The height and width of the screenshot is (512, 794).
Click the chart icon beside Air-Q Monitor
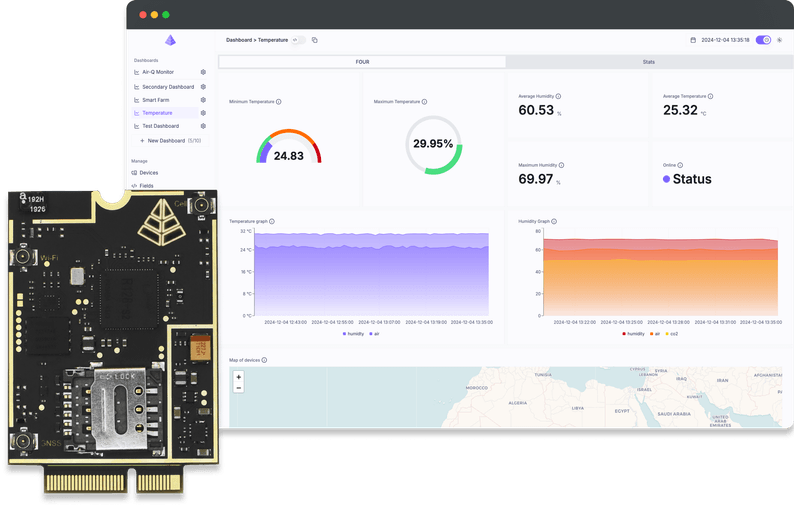pos(136,72)
